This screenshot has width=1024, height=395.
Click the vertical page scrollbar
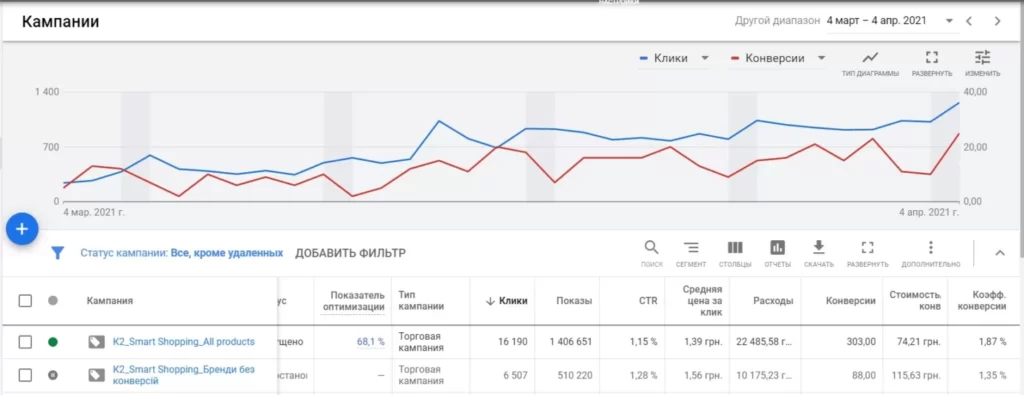(1021, 131)
